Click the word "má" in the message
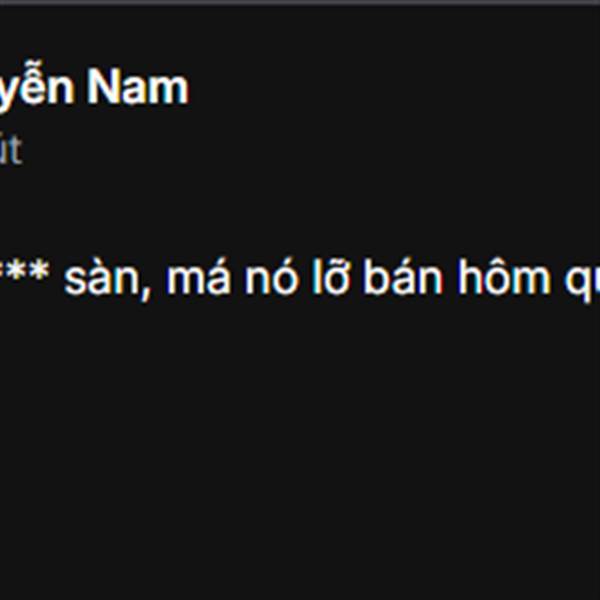 click(198, 276)
